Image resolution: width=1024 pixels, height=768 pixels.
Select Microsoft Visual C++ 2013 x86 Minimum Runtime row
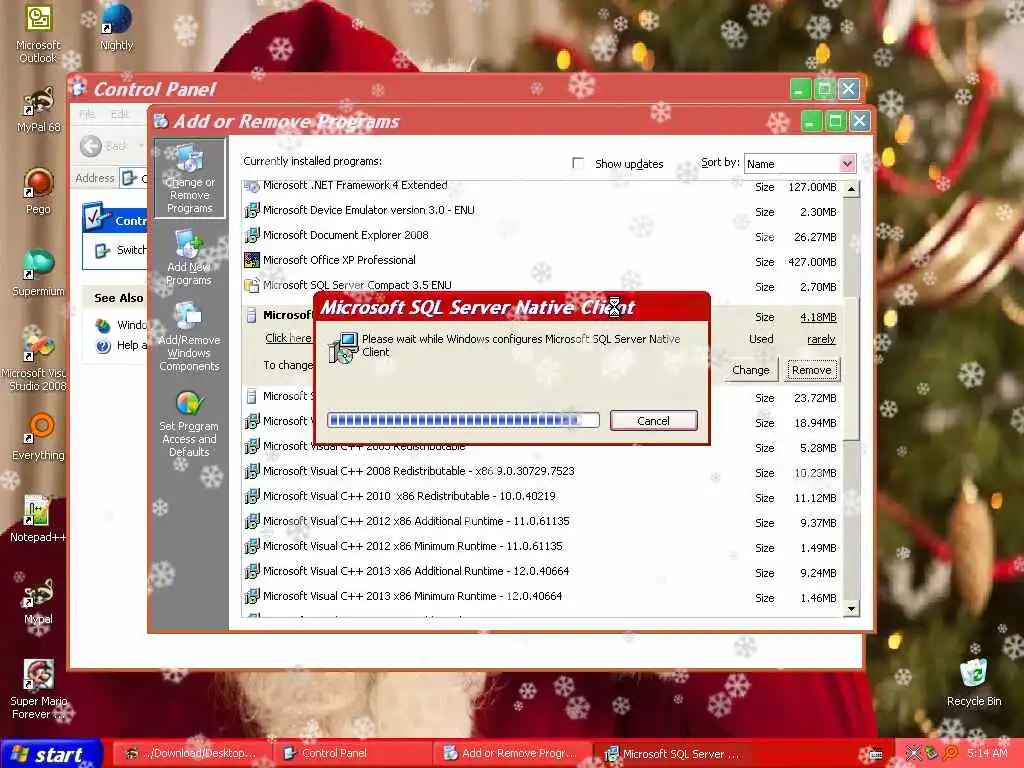coord(543,597)
